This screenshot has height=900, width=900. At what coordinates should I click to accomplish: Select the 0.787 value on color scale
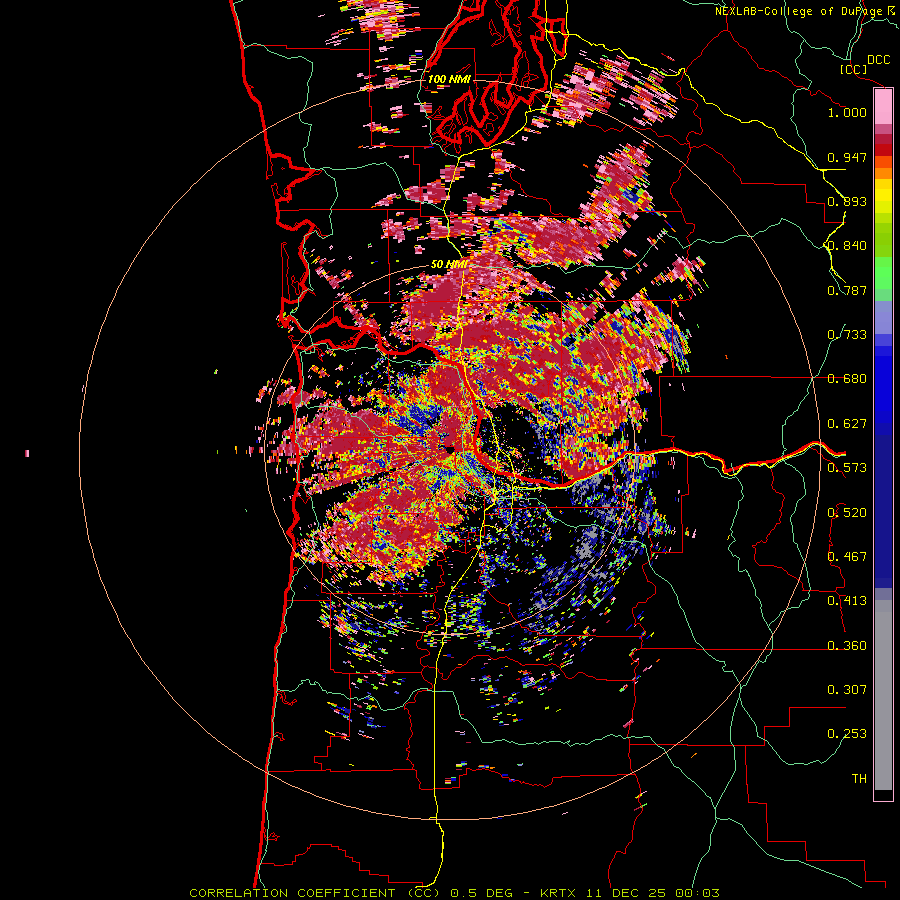(847, 290)
